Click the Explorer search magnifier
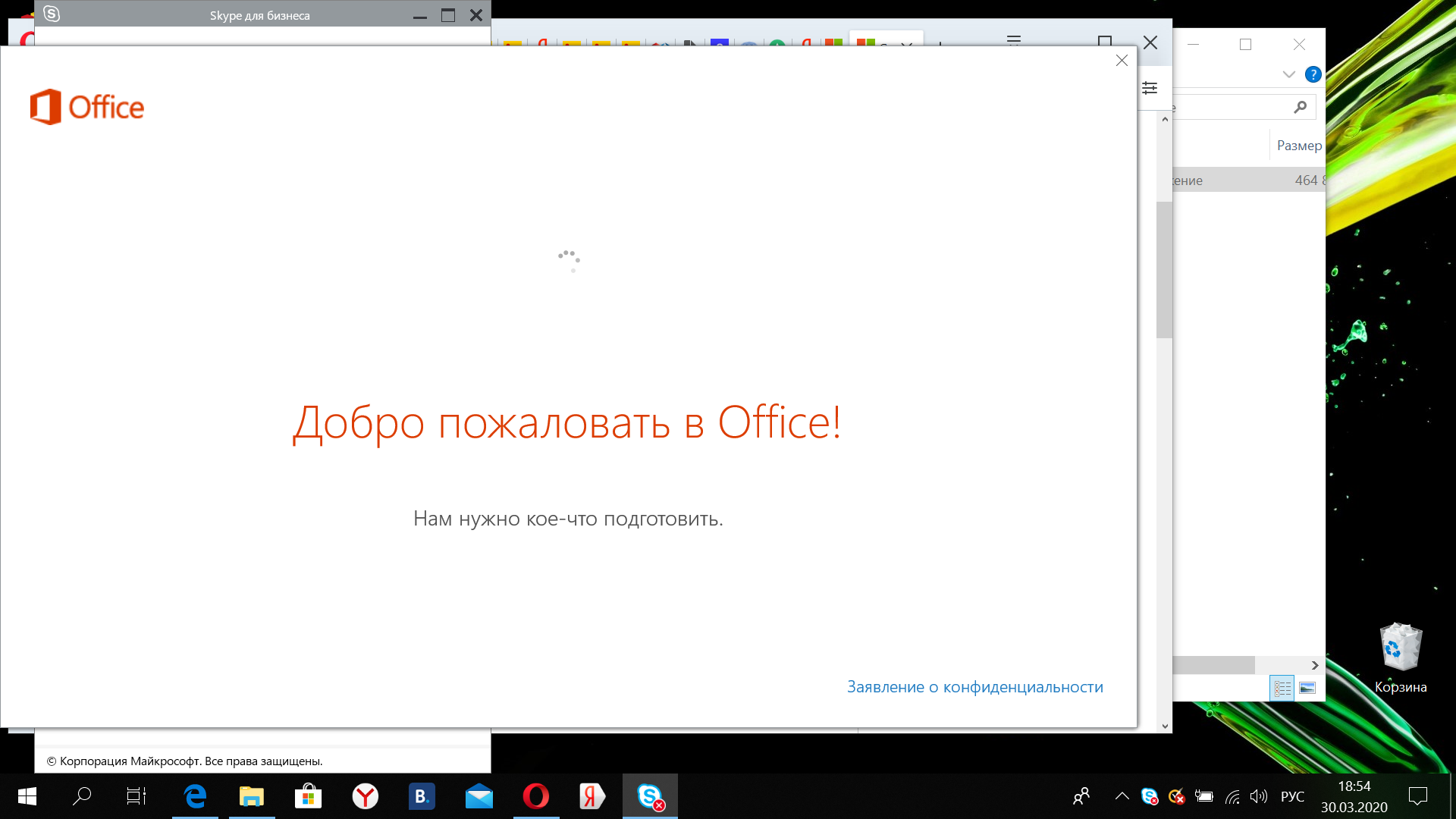This screenshot has height=819, width=1456. click(x=1300, y=107)
